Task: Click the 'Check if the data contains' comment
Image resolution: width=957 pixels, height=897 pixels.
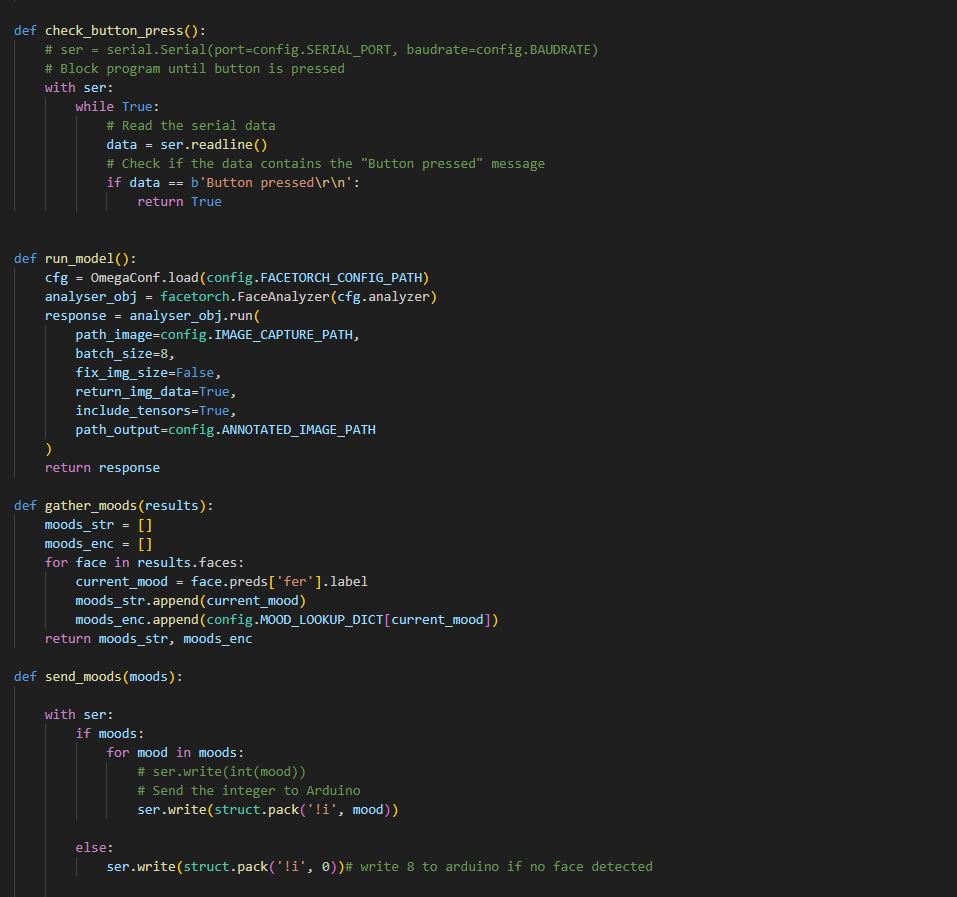Action: [x=325, y=164]
